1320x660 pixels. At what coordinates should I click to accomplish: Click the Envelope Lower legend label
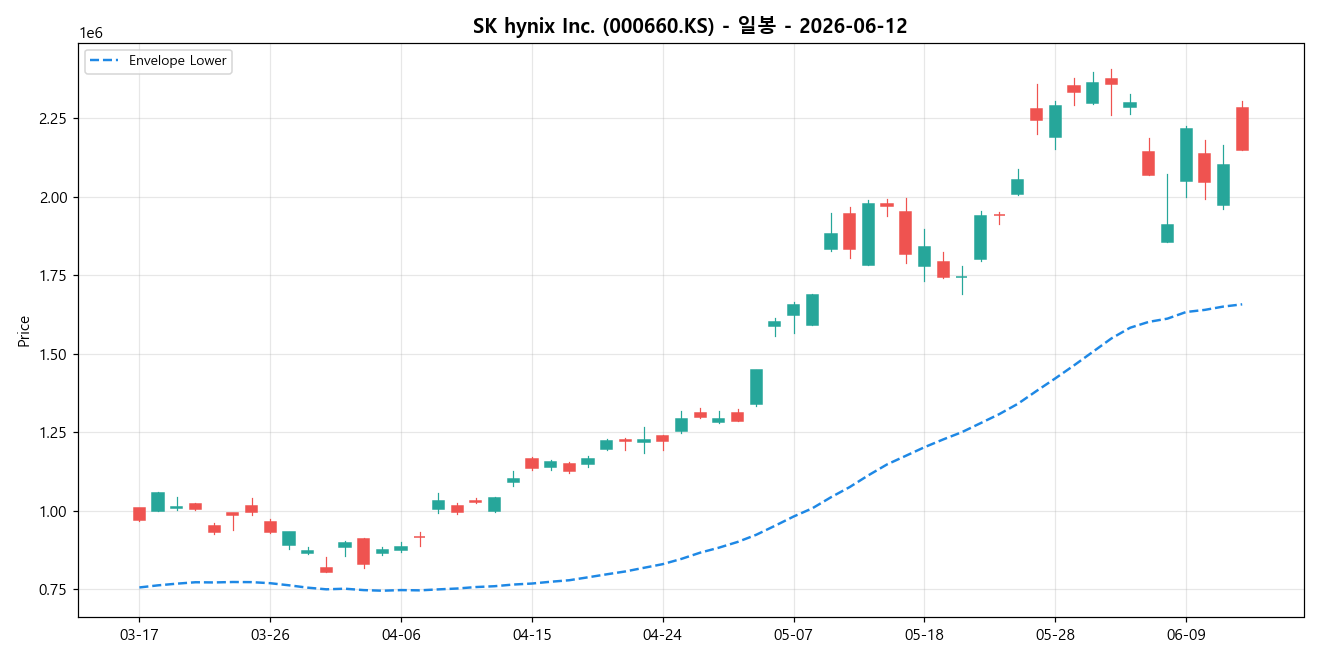tap(178, 61)
